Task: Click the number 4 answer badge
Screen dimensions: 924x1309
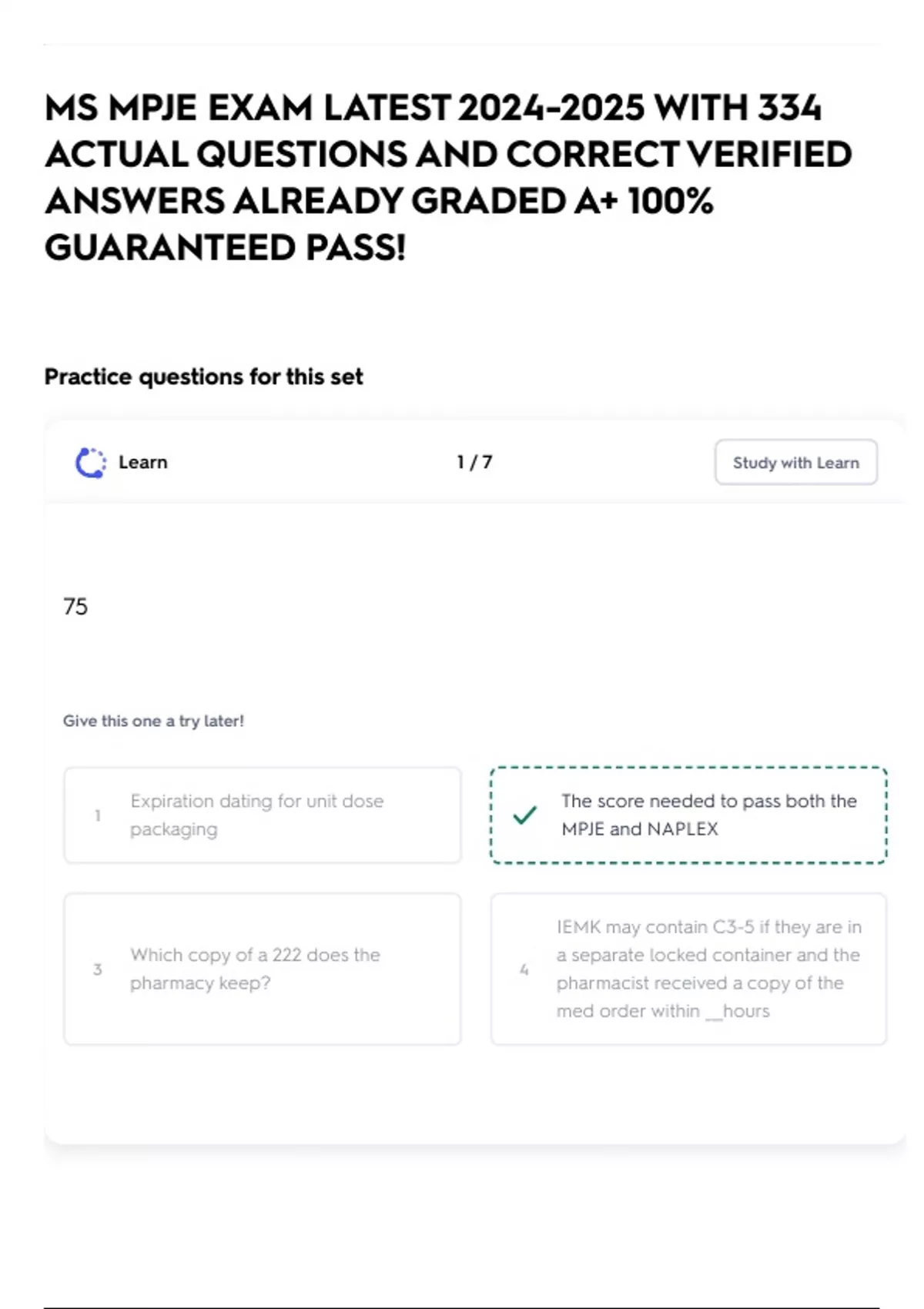Action: [x=524, y=969]
